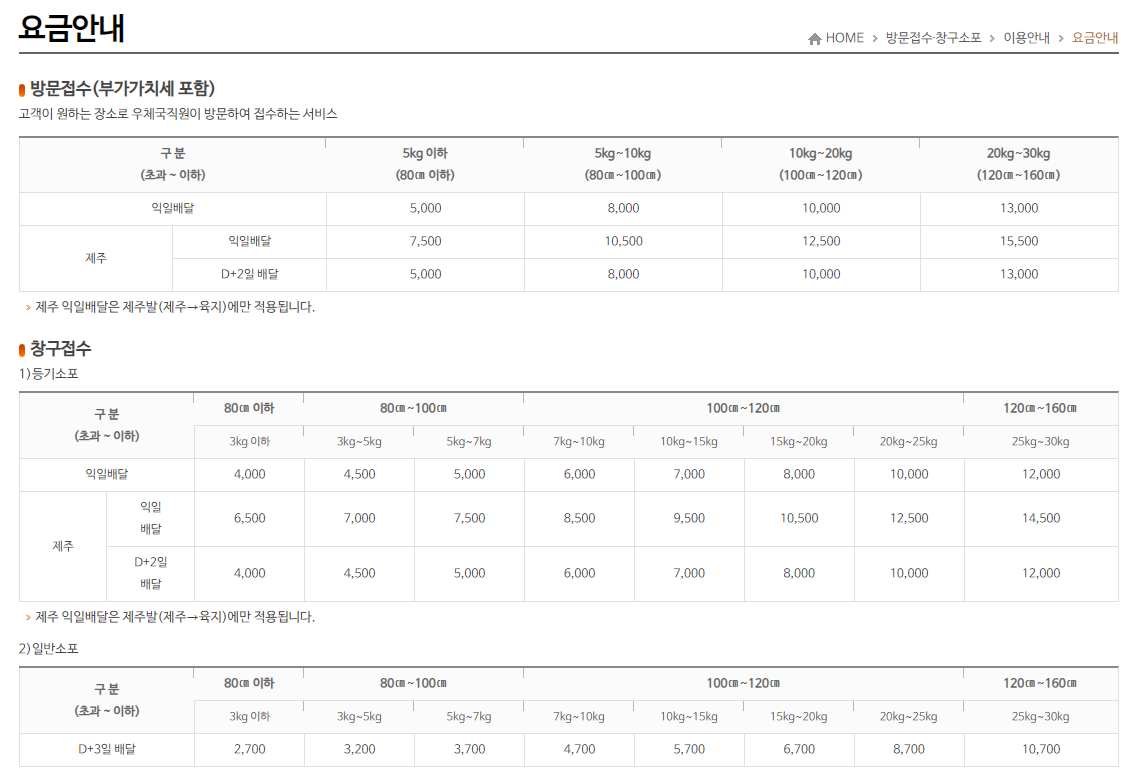Click the 3,200 fee cell
Screen dimensions: 1137x781
[x=360, y=750]
